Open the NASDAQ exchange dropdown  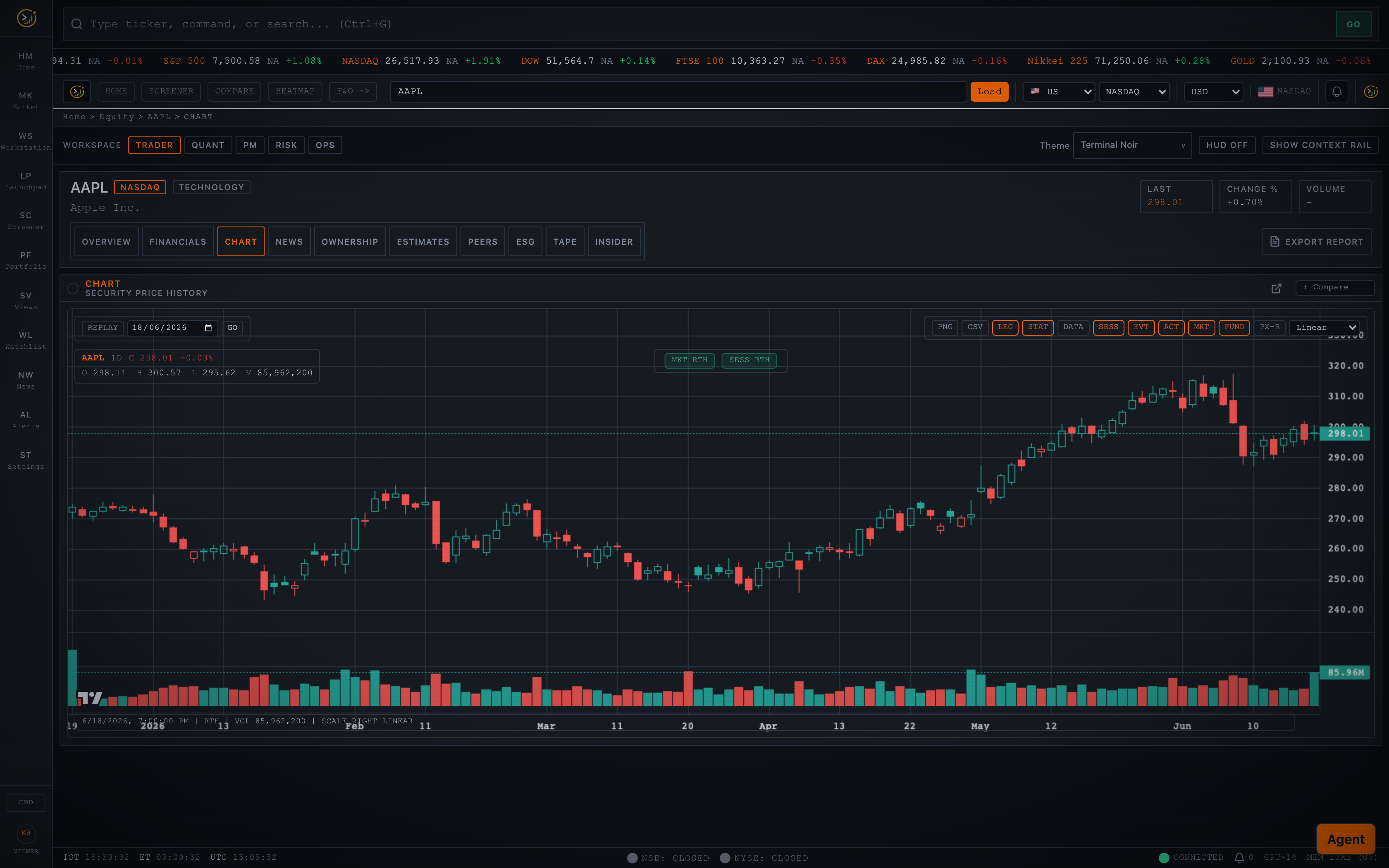[x=1134, y=92]
